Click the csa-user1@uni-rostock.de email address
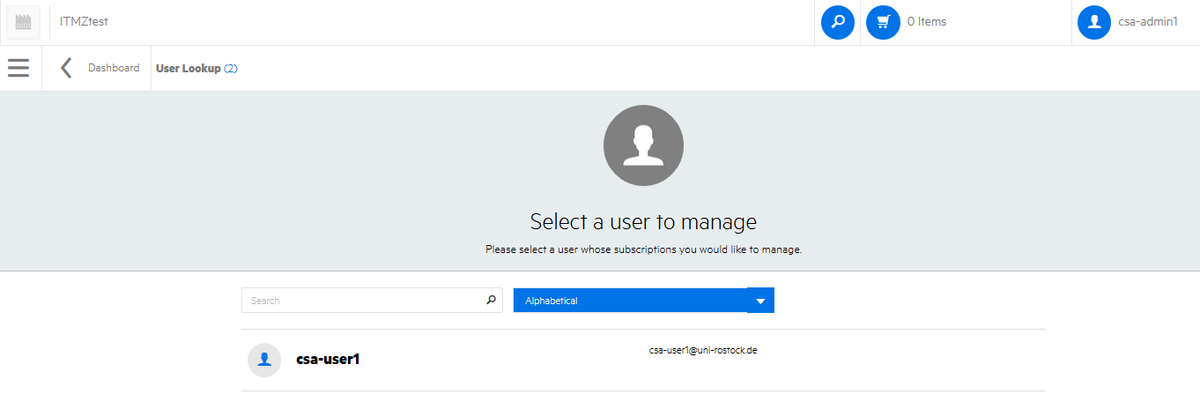Viewport: 1200px width, 402px height. [703, 351]
